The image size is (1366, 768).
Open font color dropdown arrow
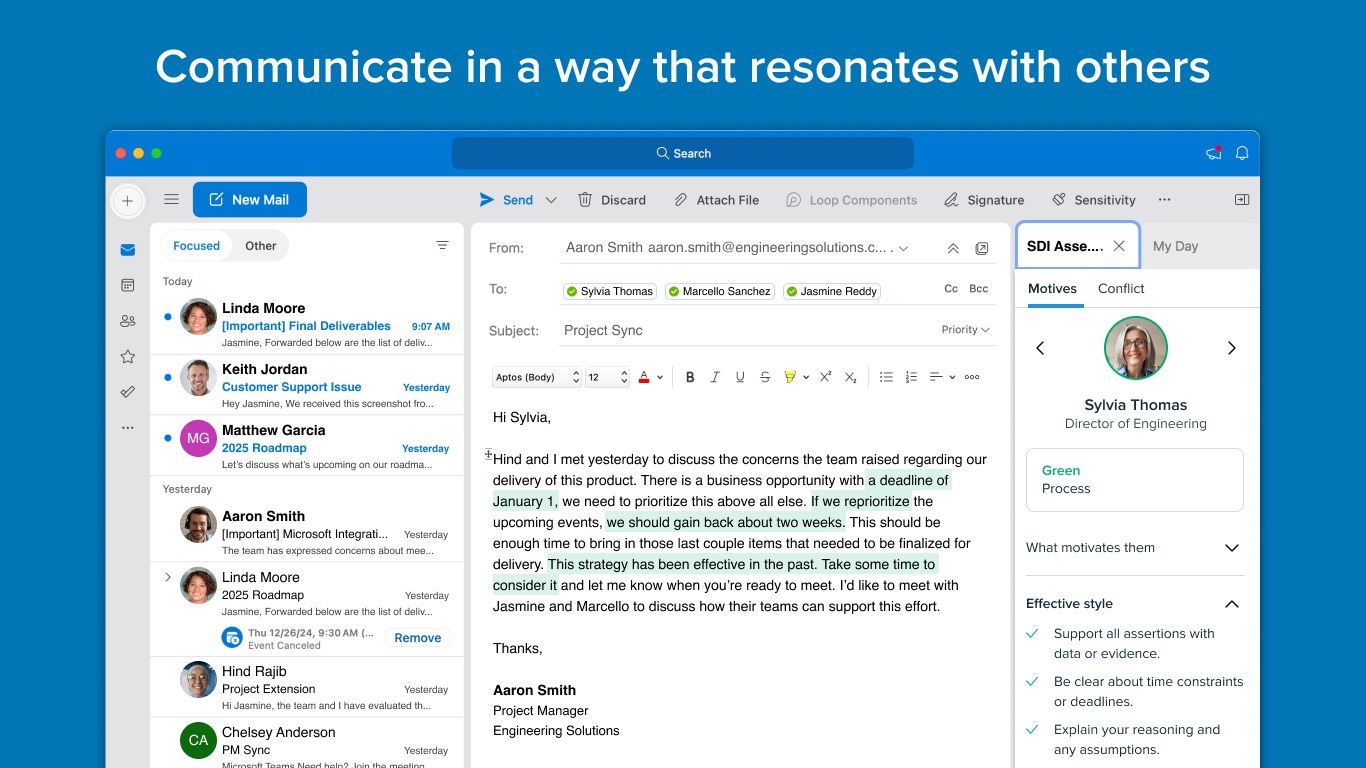click(660, 377)
